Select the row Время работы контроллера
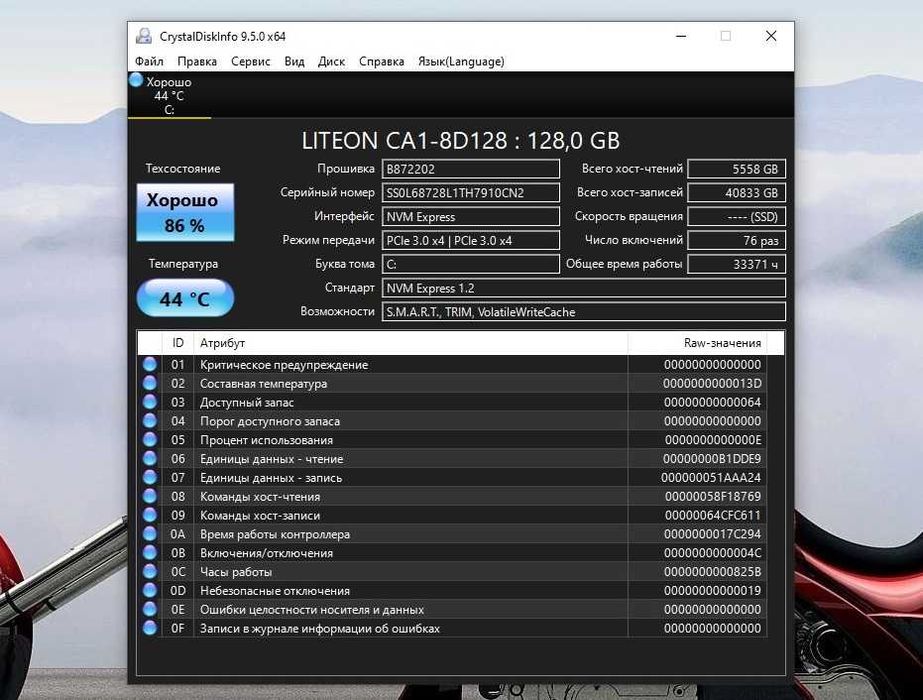Image resolution: width=923 pixels, height=700 pixels. [x=452, y=534]
